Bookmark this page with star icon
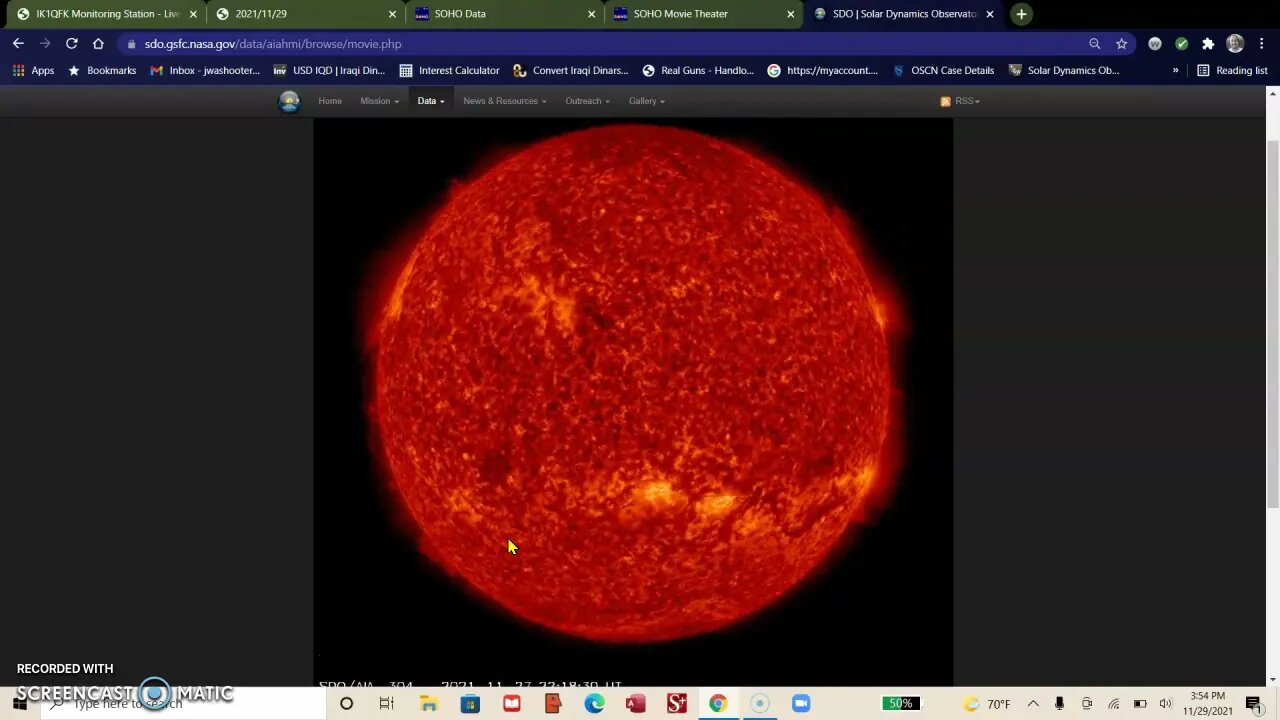 click(x=1121, y=44)
